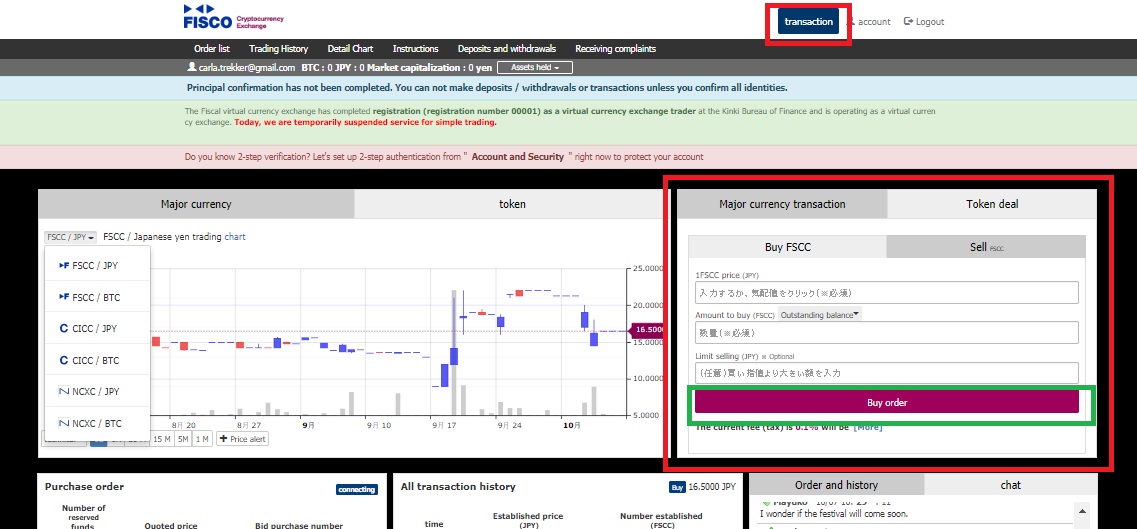Select CICC / BTC pair

click(x=97, y=360)
